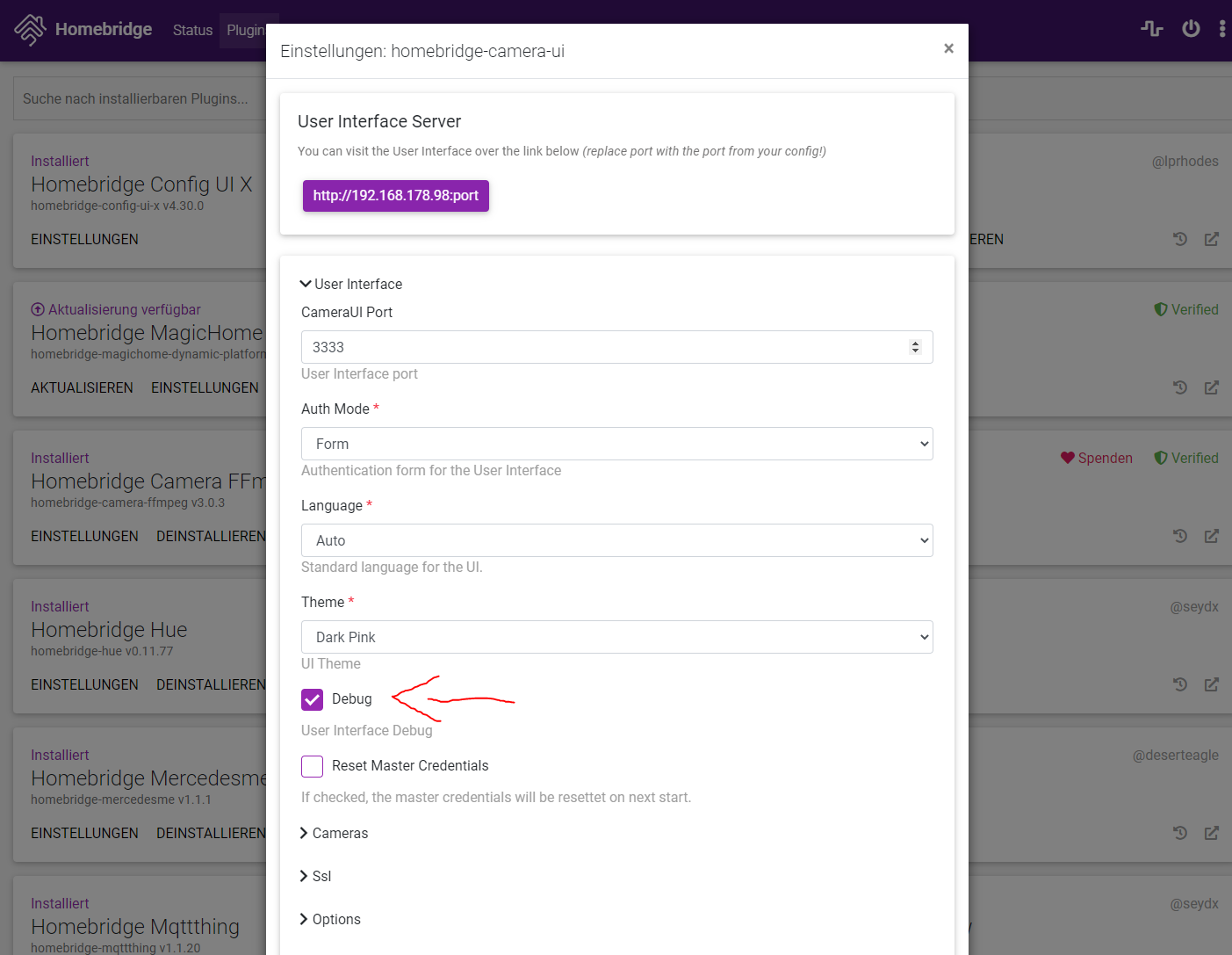Open the Language dropdown
The height and width of the screenshot is (955, 1232).
click(616, 540)
